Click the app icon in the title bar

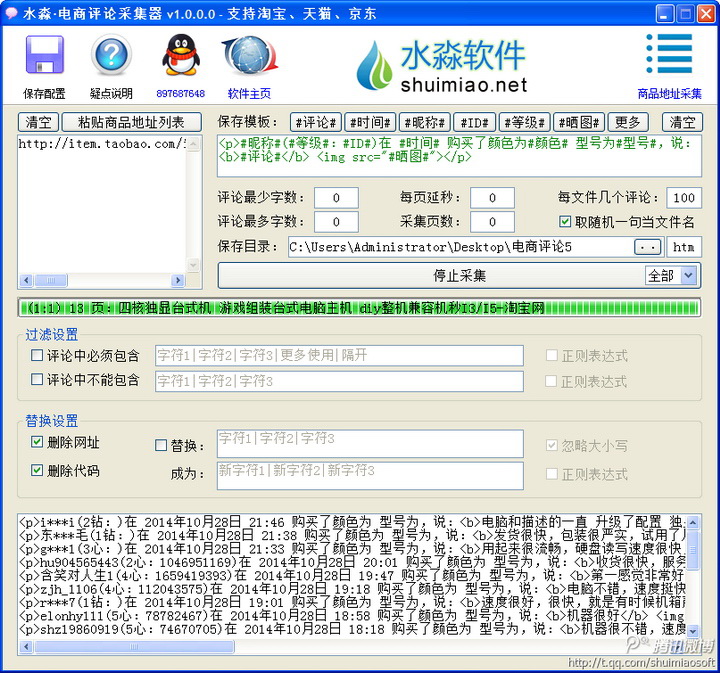coord(11,13)
